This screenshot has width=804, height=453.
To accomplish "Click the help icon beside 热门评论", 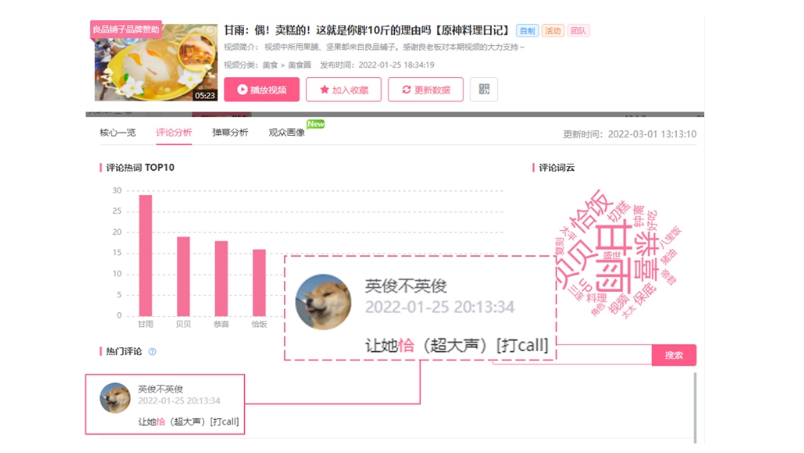I will 152,351.
